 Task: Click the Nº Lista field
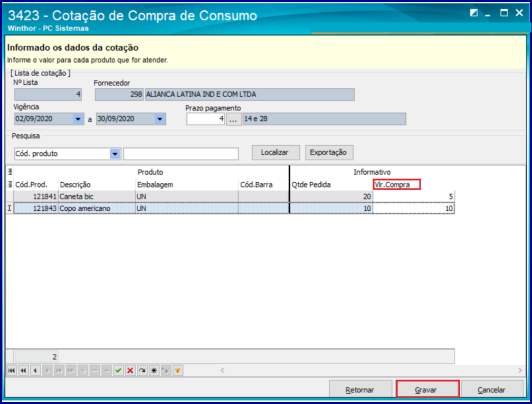48,94
